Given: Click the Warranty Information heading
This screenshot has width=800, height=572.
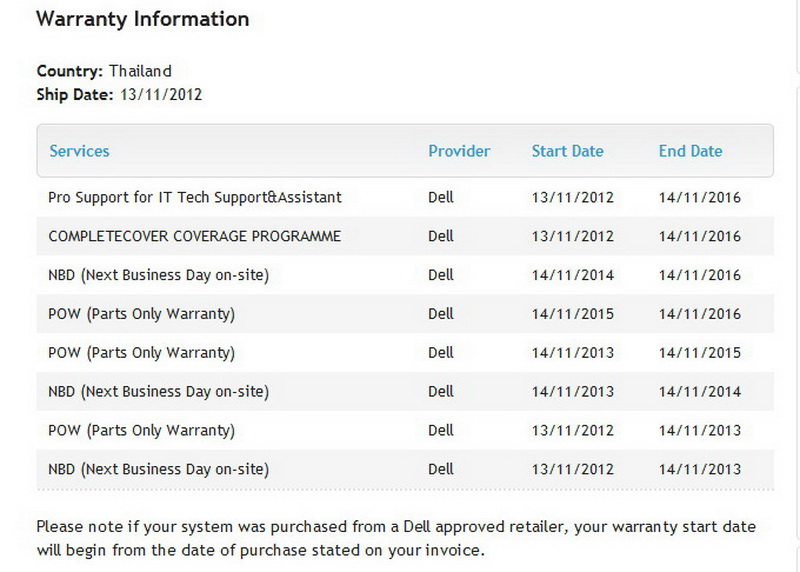Looking at the screenshot, I should pyautogui.click(x=143, y=19).
